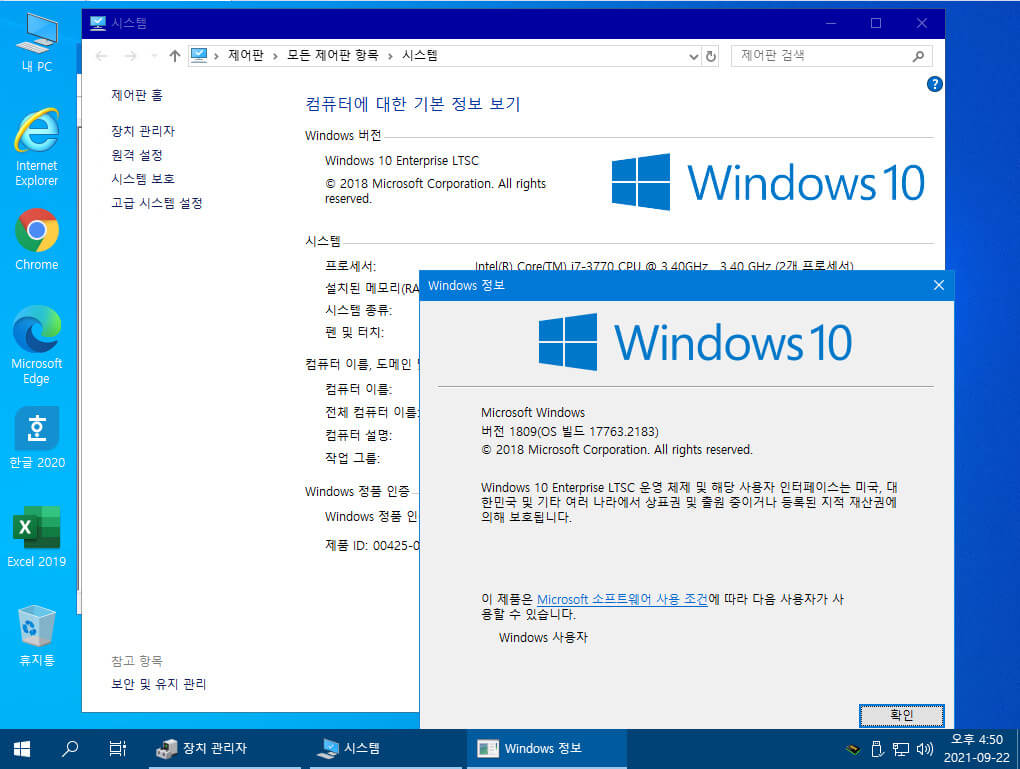Screen dimensions: 1020x769
Task: Minimize the 시스템 window
Action: coord(831,23)
